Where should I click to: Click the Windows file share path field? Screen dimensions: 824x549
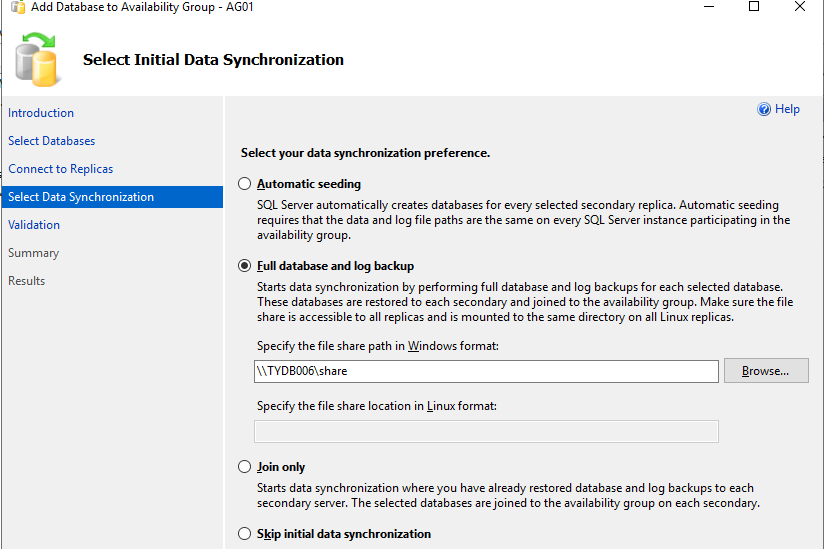[x=486, y=371]
